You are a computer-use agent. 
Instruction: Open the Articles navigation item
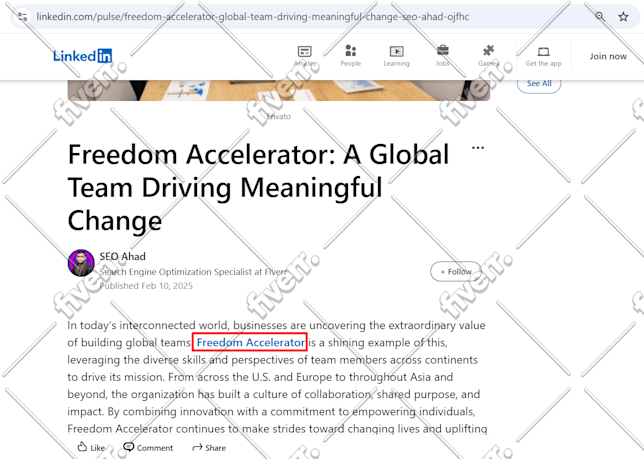coord(305,56)
